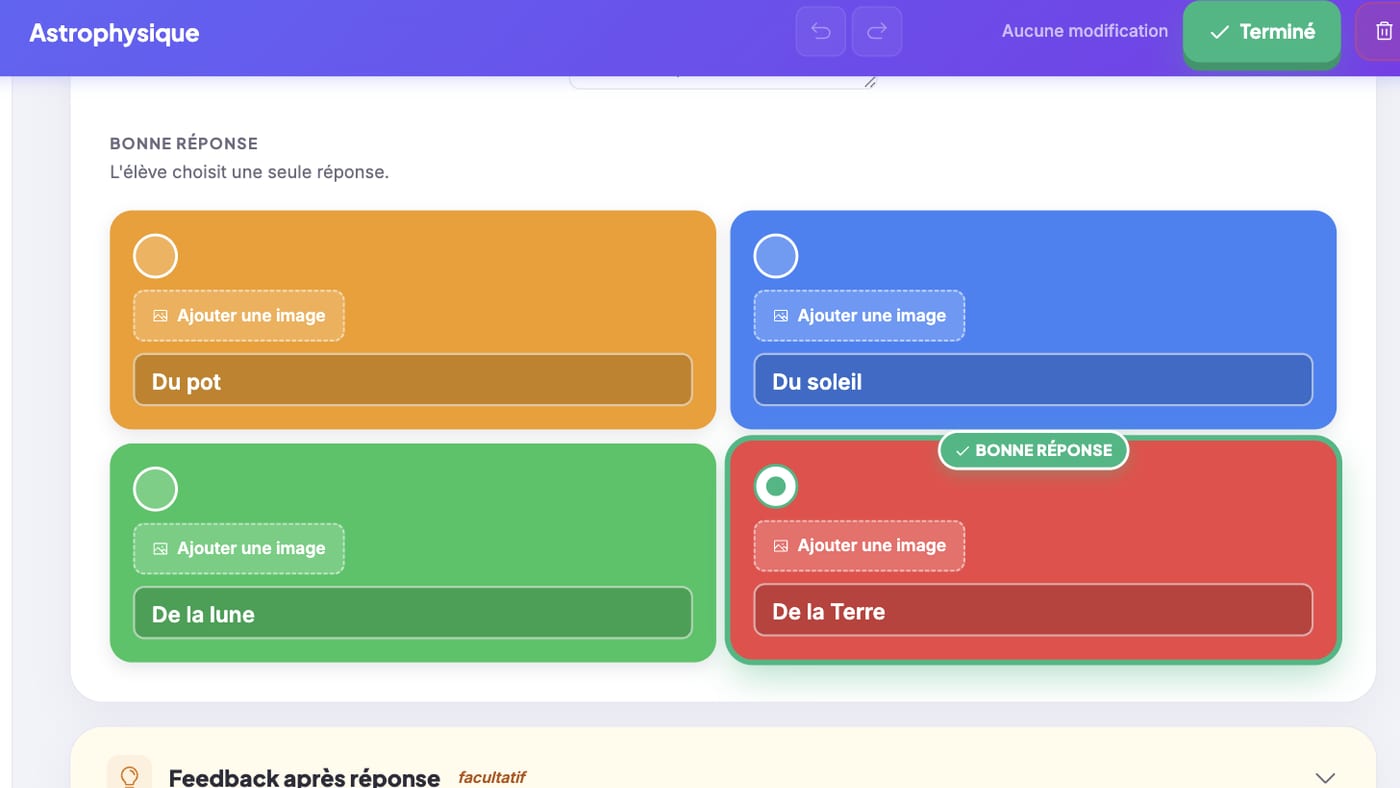Click the undo arrow icon
1400x788 pixels.
pyautogui.click(x=821, y=31)
